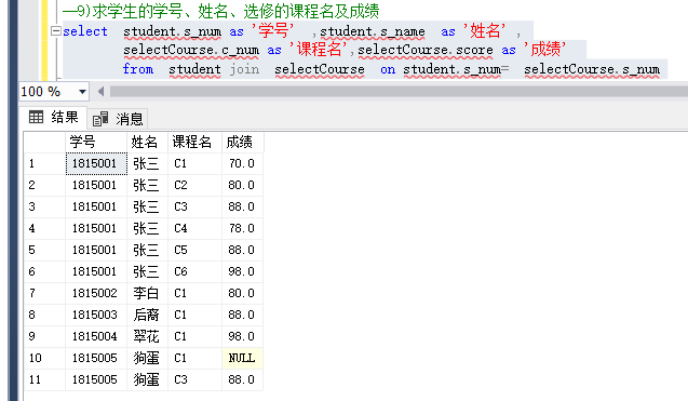Screen dimensions: 688x401
Task: Select row header number 5
Action: (x=44, y=250)
